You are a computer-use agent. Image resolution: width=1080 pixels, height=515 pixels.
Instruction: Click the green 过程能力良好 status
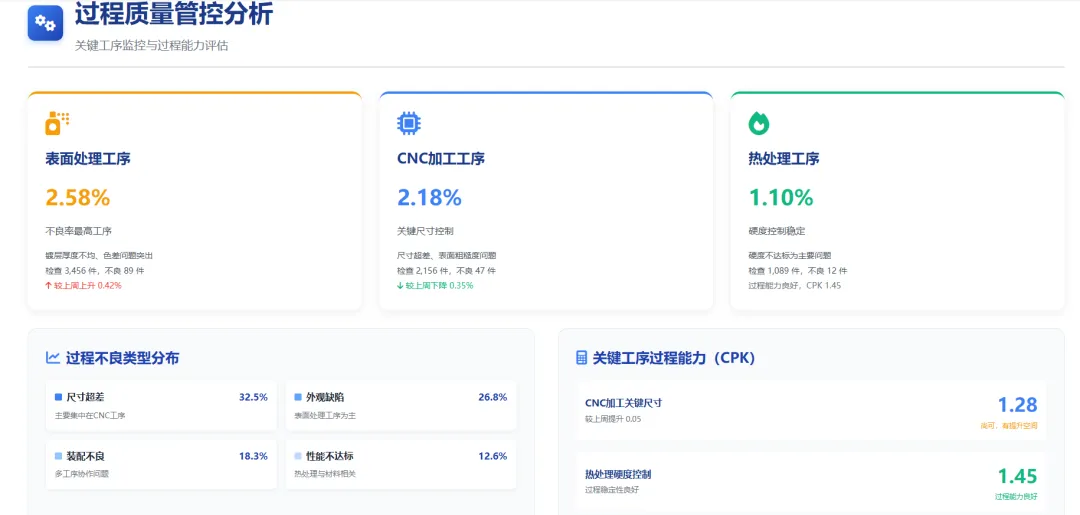click(x=1016, y=496)
